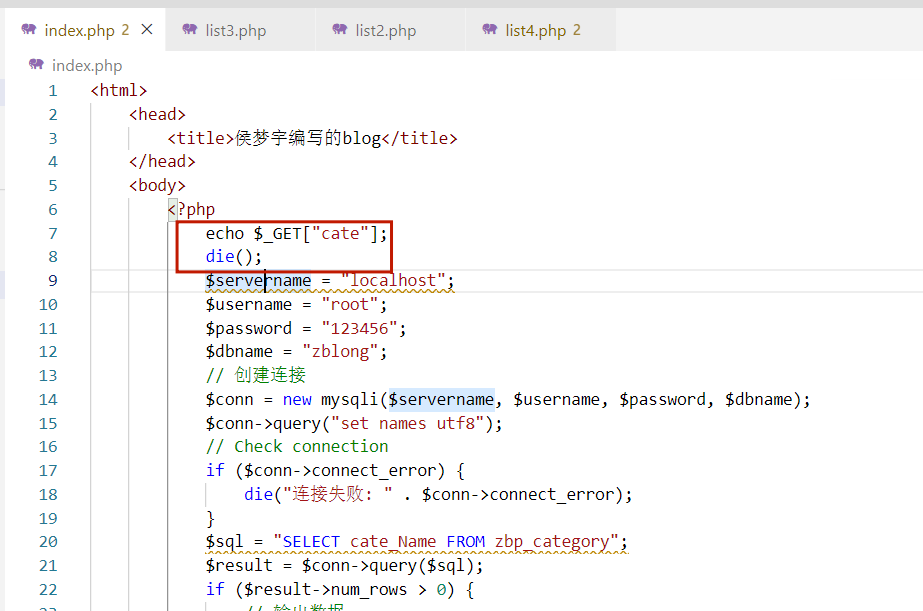Click the "localhost" string value
Screen dimensions: 923x611
(x=393, y=281)
